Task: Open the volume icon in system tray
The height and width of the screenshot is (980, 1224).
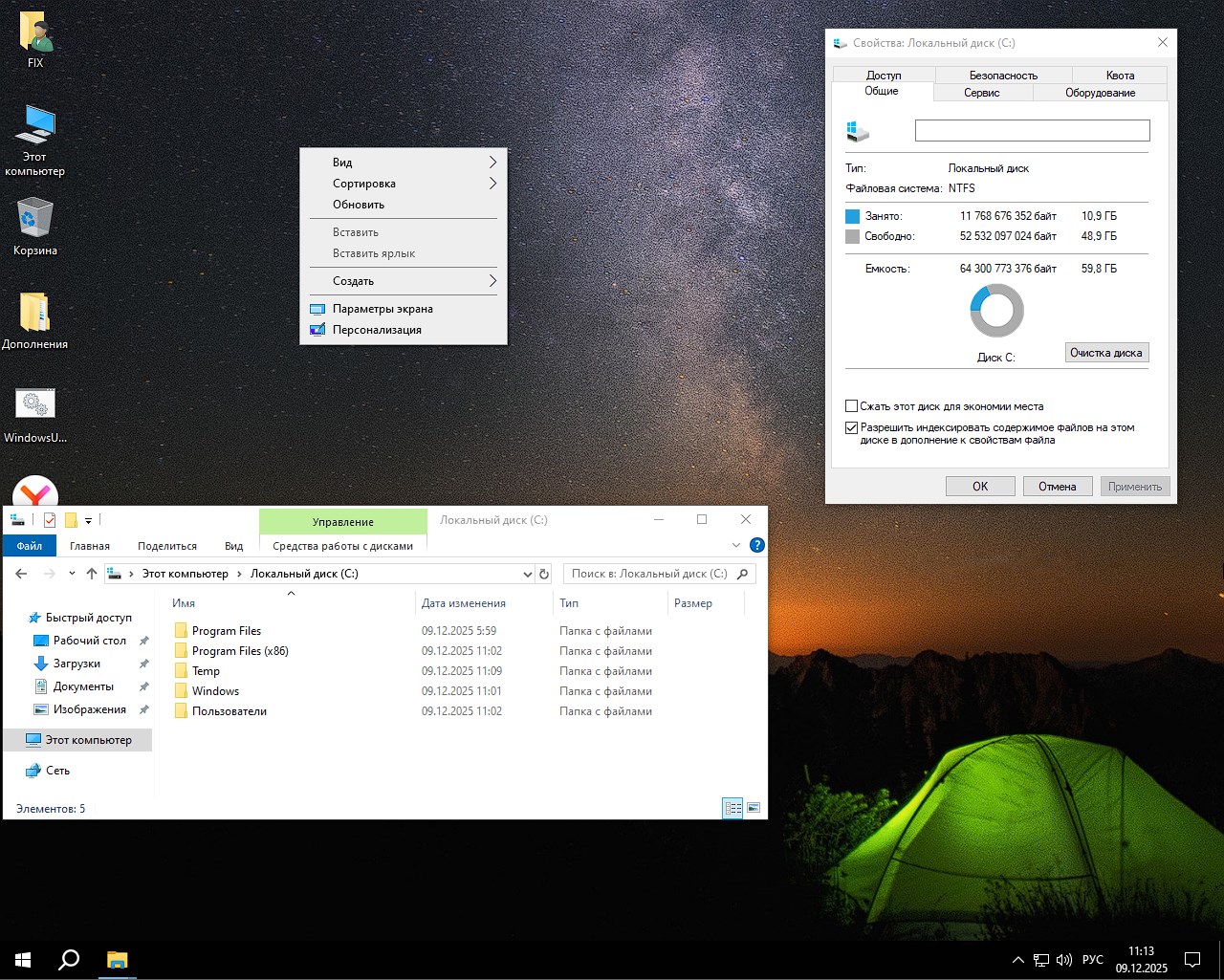Action: click(1064, 960)
